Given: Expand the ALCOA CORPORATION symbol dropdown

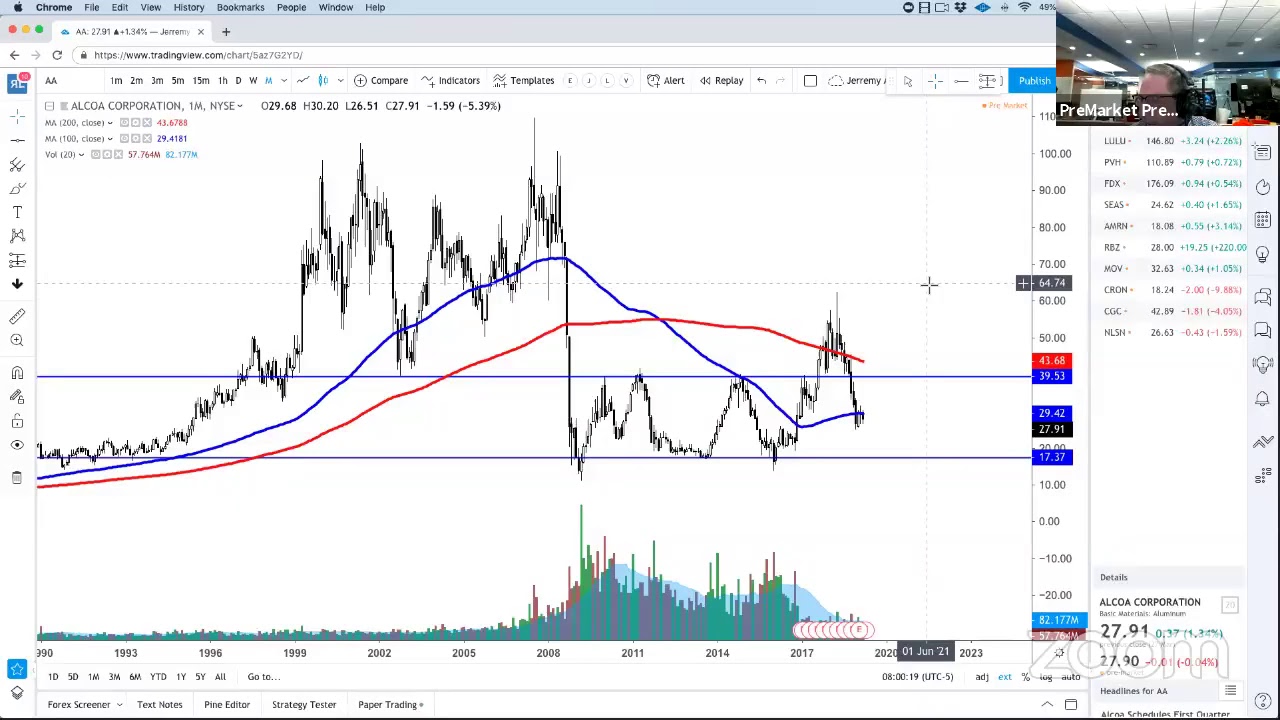Looking at the screenshot, I should (240, 106).
